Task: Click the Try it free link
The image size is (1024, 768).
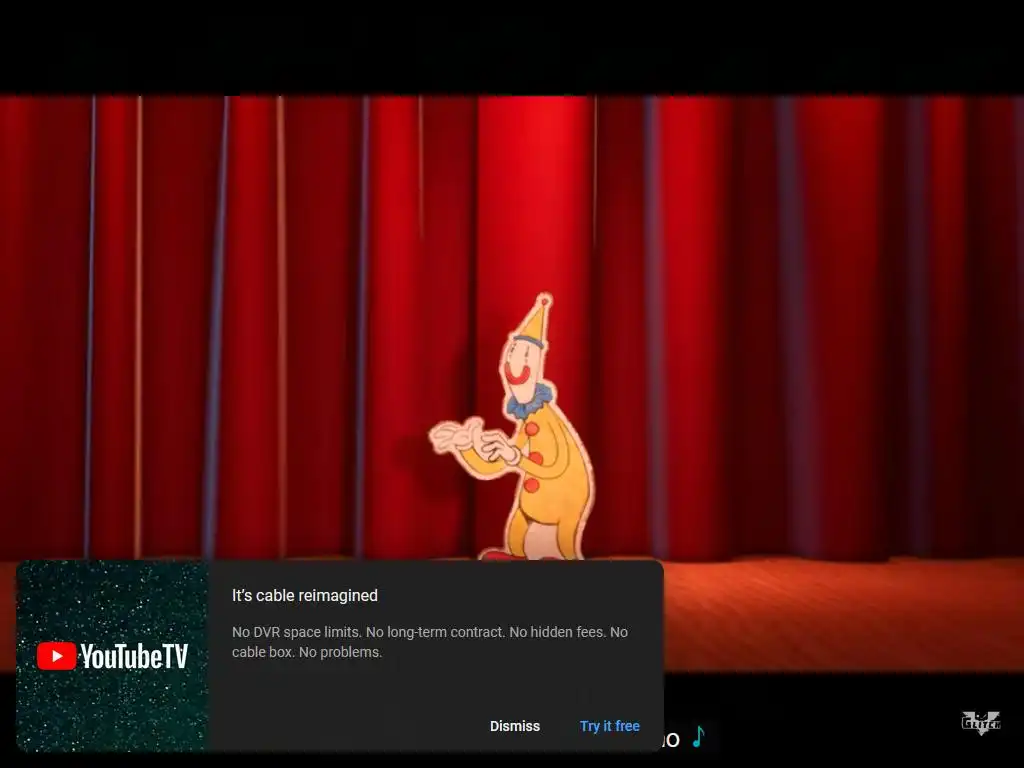Action: tap(609, 726)
